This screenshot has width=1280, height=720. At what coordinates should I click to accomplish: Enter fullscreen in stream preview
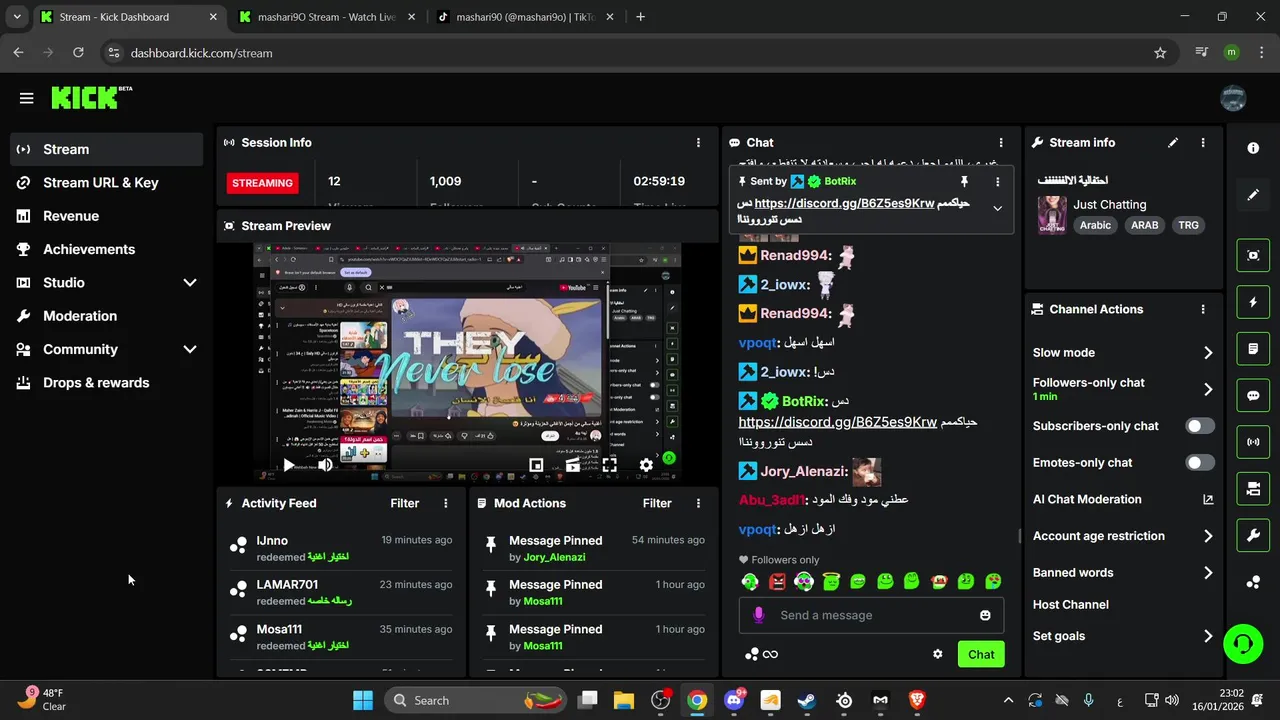(x=609, y=465)
